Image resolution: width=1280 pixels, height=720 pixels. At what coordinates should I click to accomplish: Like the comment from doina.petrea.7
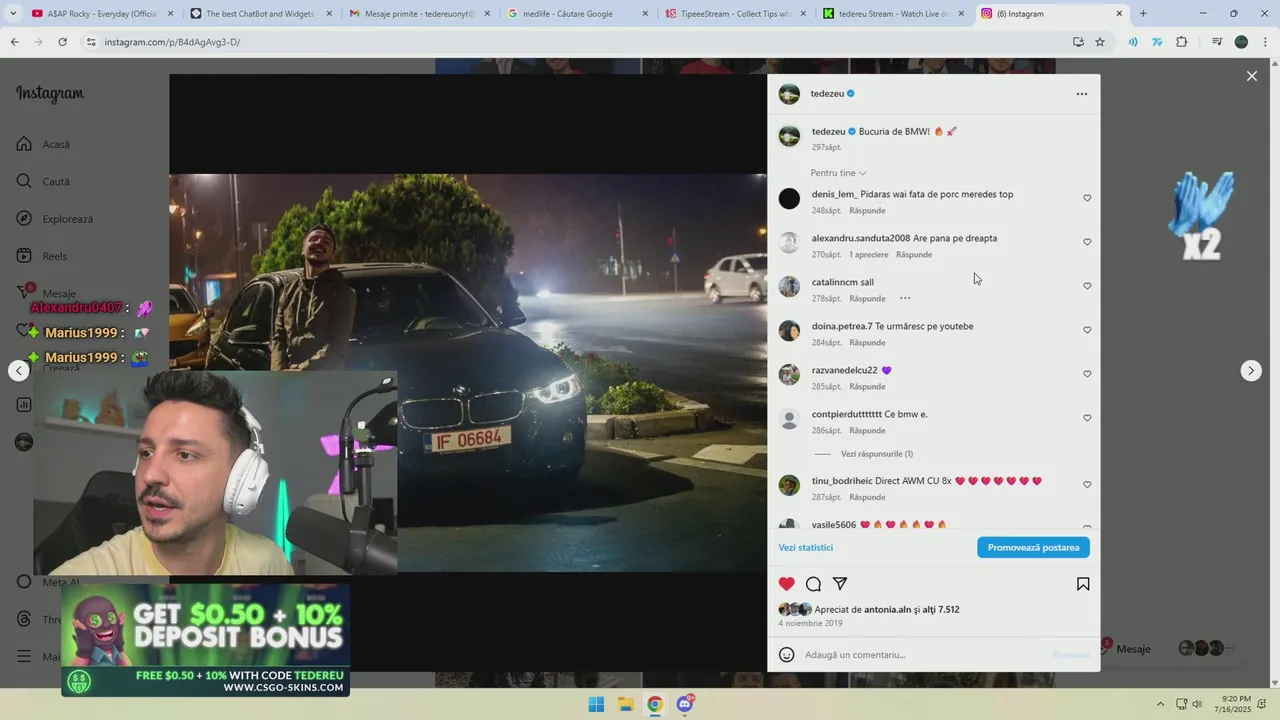pyautogui.click(x=1087, y=330)
